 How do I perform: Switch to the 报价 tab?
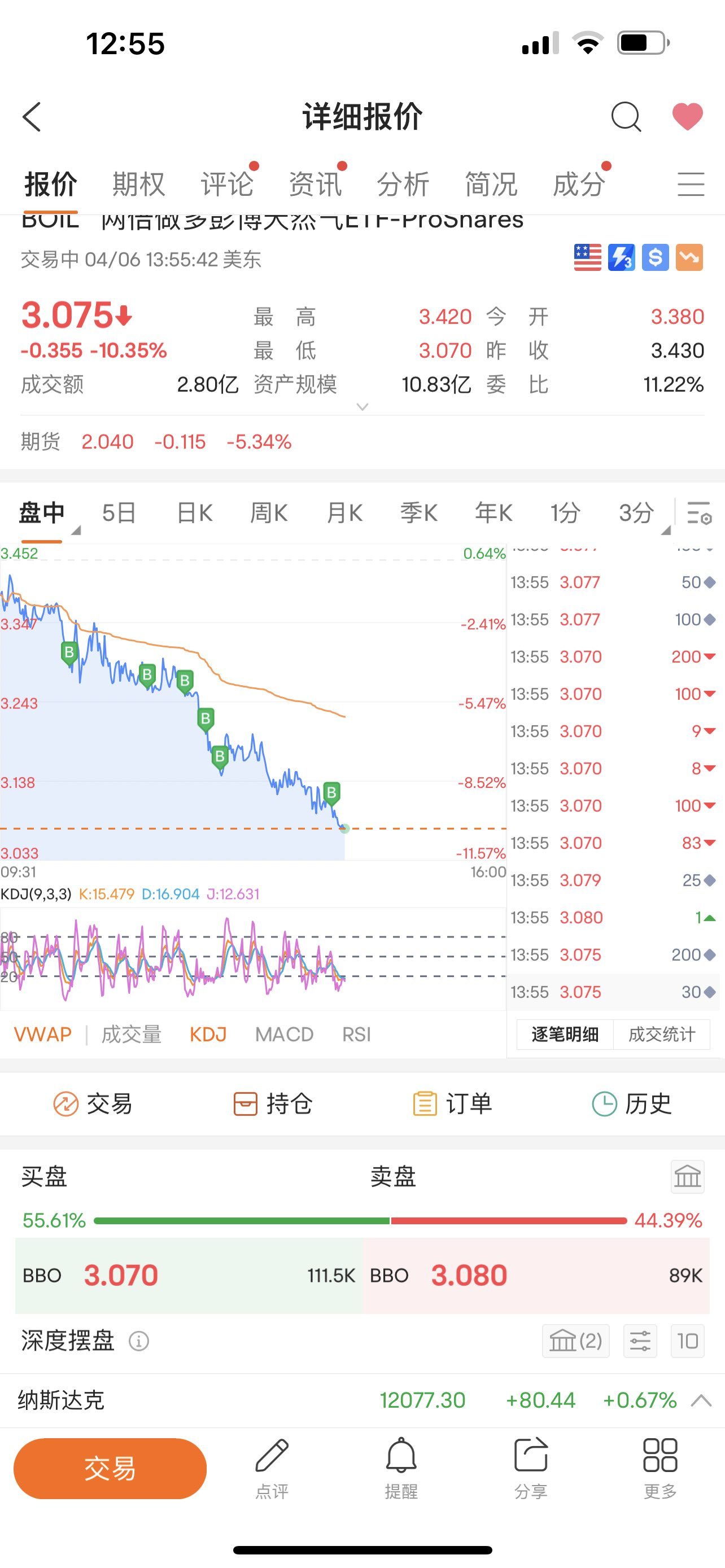pos(50,184)
